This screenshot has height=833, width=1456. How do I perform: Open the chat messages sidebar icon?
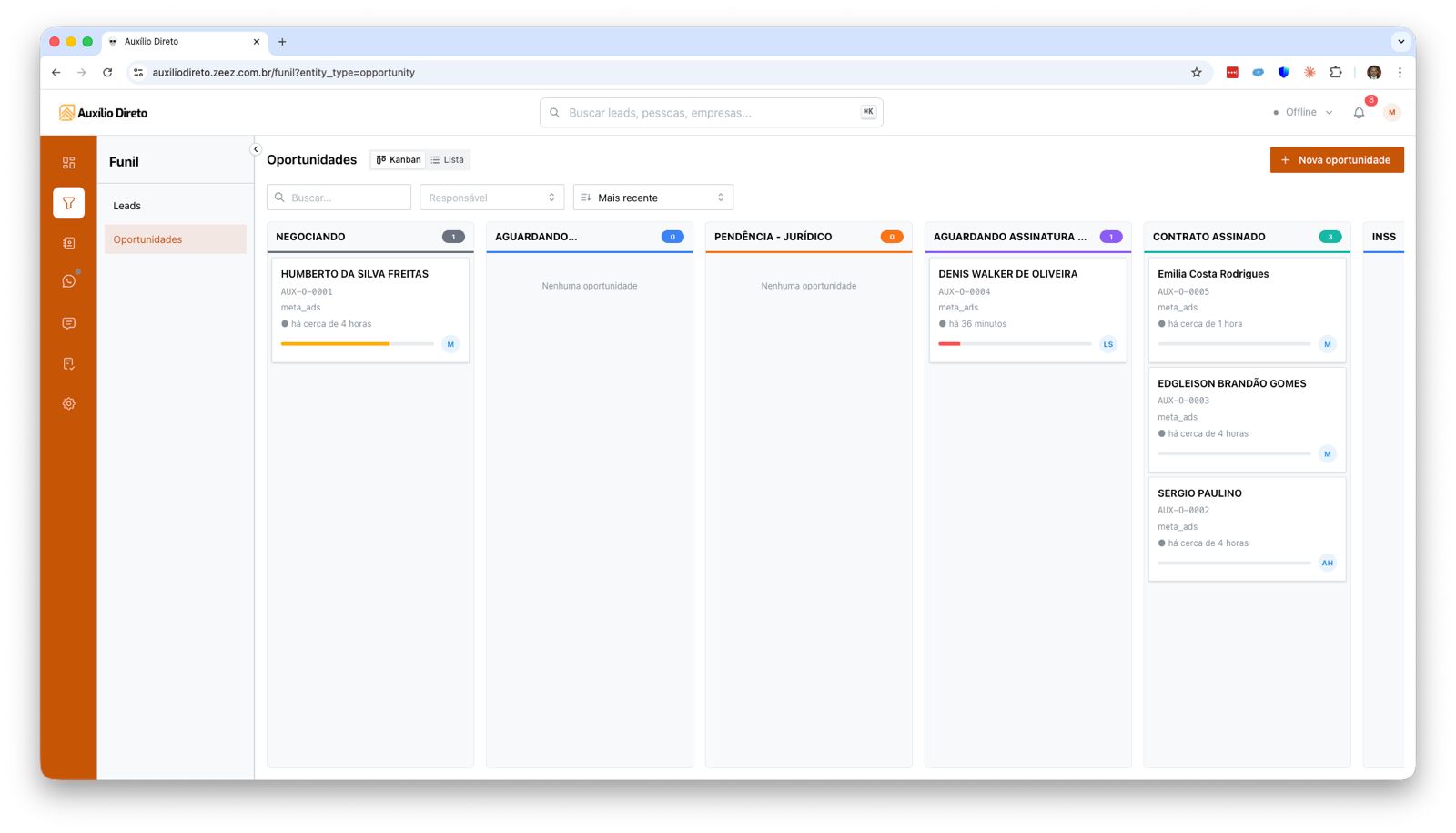coord(68,323)
